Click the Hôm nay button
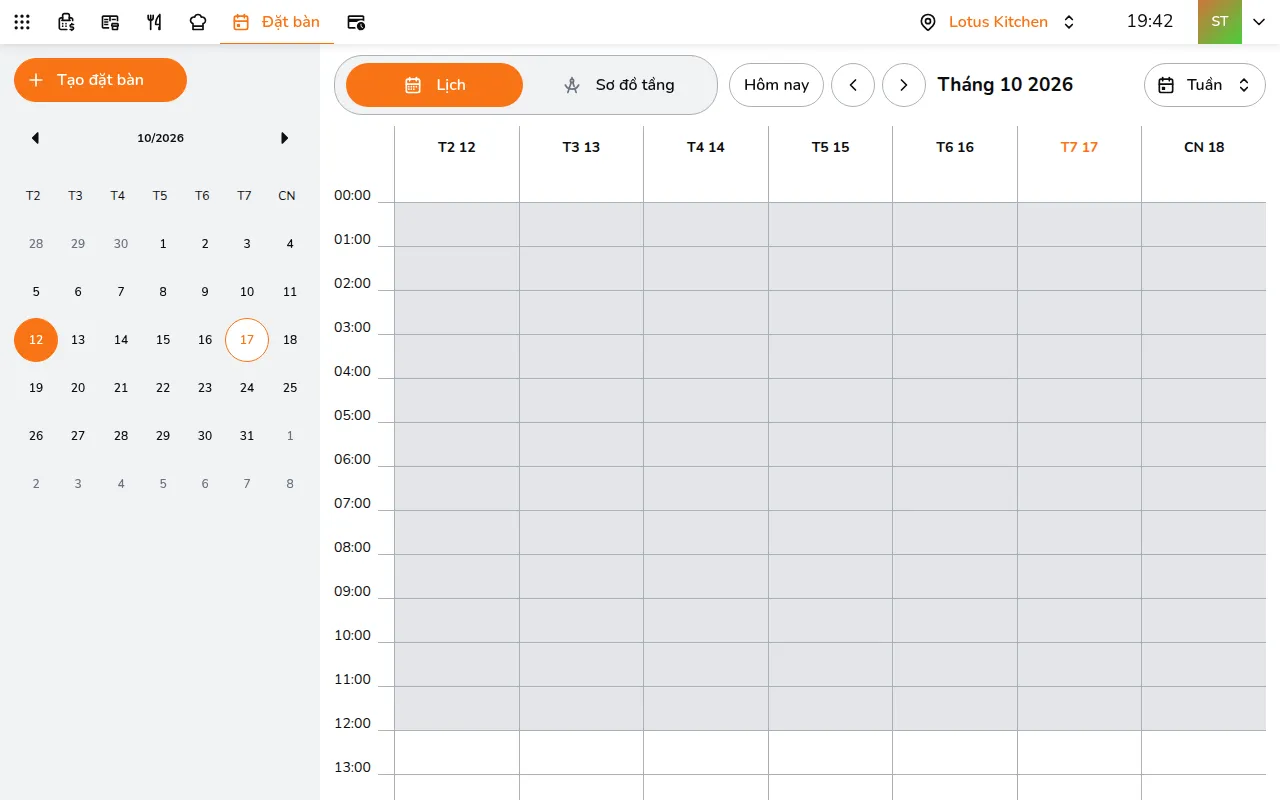The height and width of the screenshot is (800, 1280). (x=776, y=85)
